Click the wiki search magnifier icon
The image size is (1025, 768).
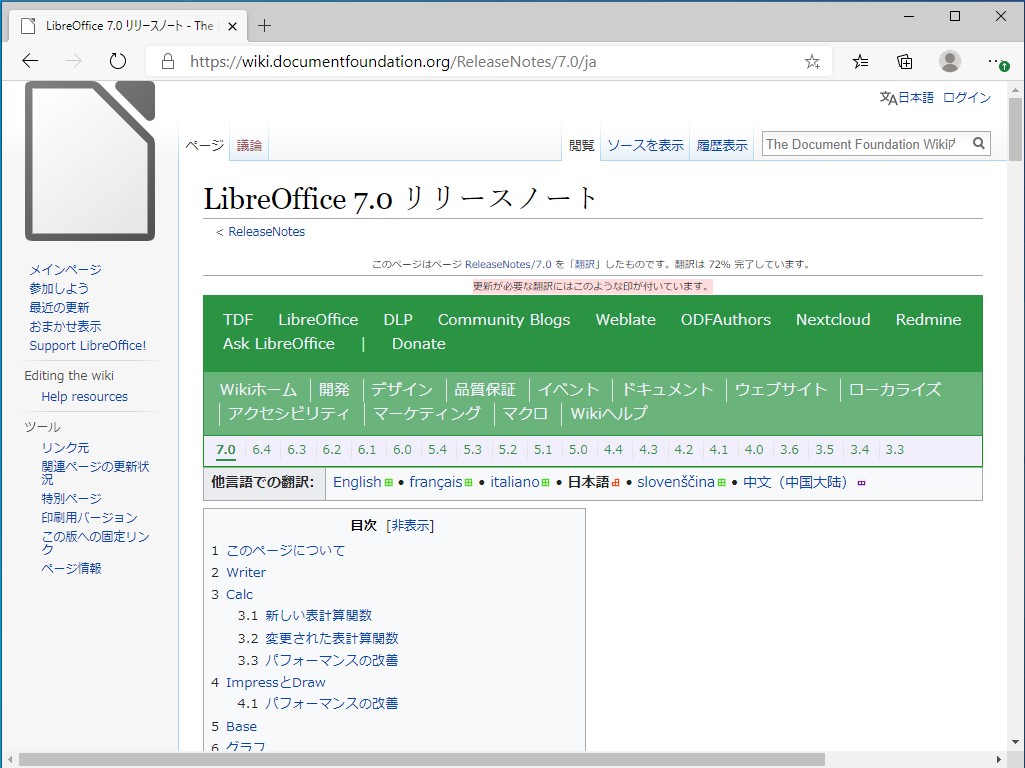tap(978, 143)
